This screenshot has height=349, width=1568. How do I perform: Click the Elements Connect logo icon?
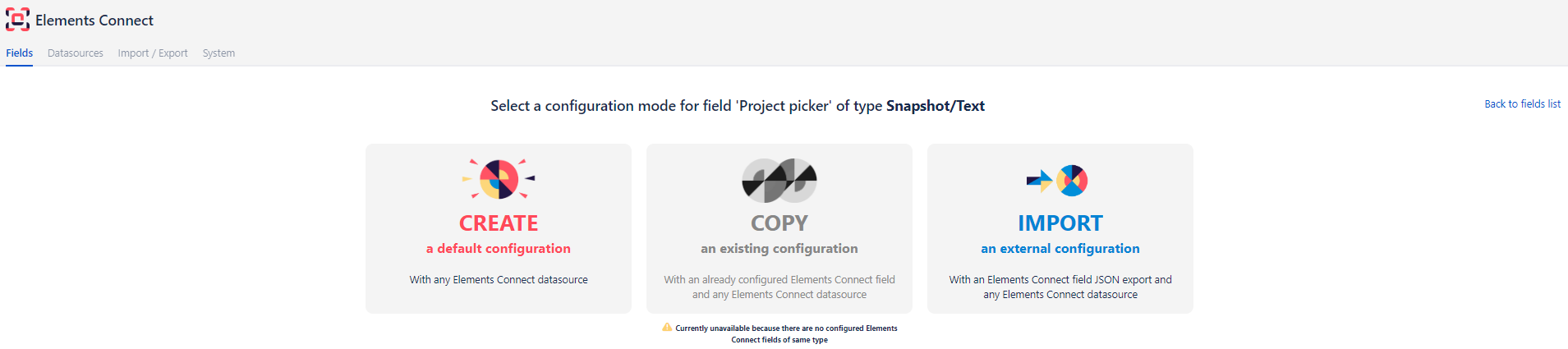(17, 20)
